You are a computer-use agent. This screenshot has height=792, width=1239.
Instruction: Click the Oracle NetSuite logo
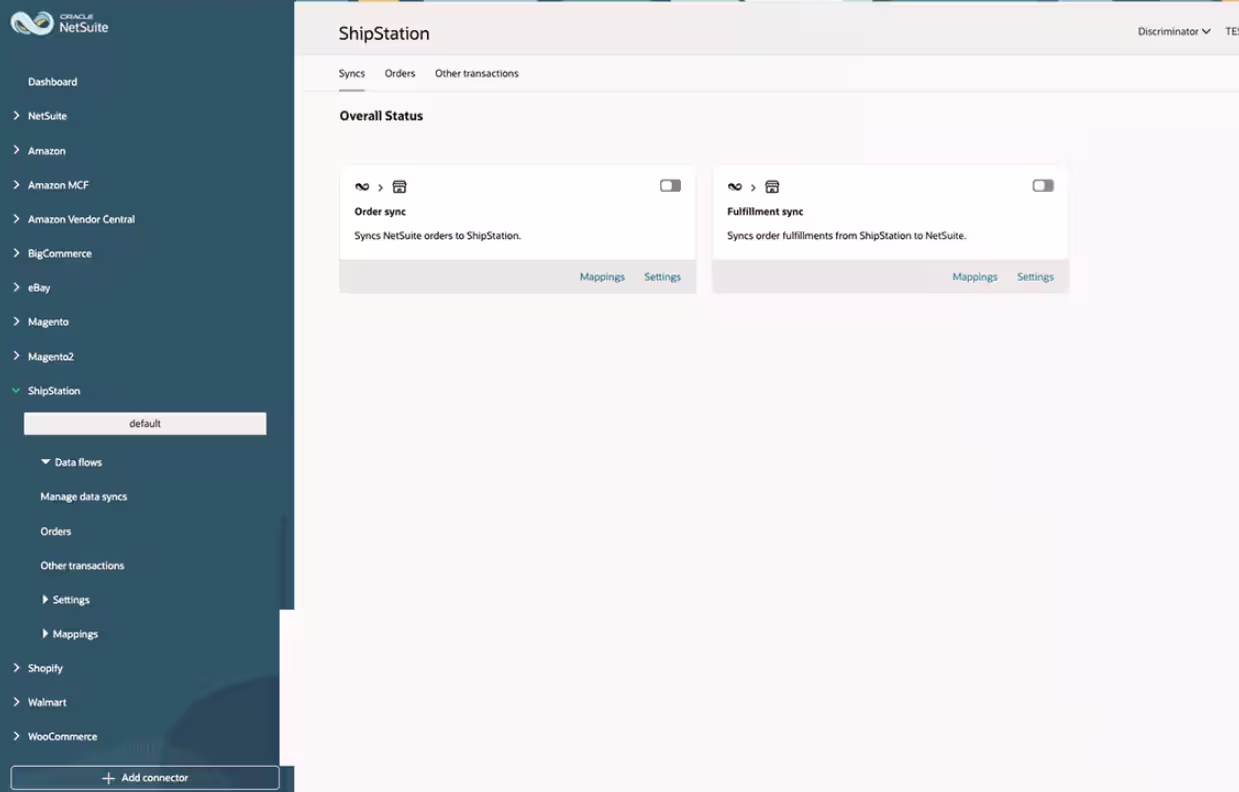coord(60,23)
